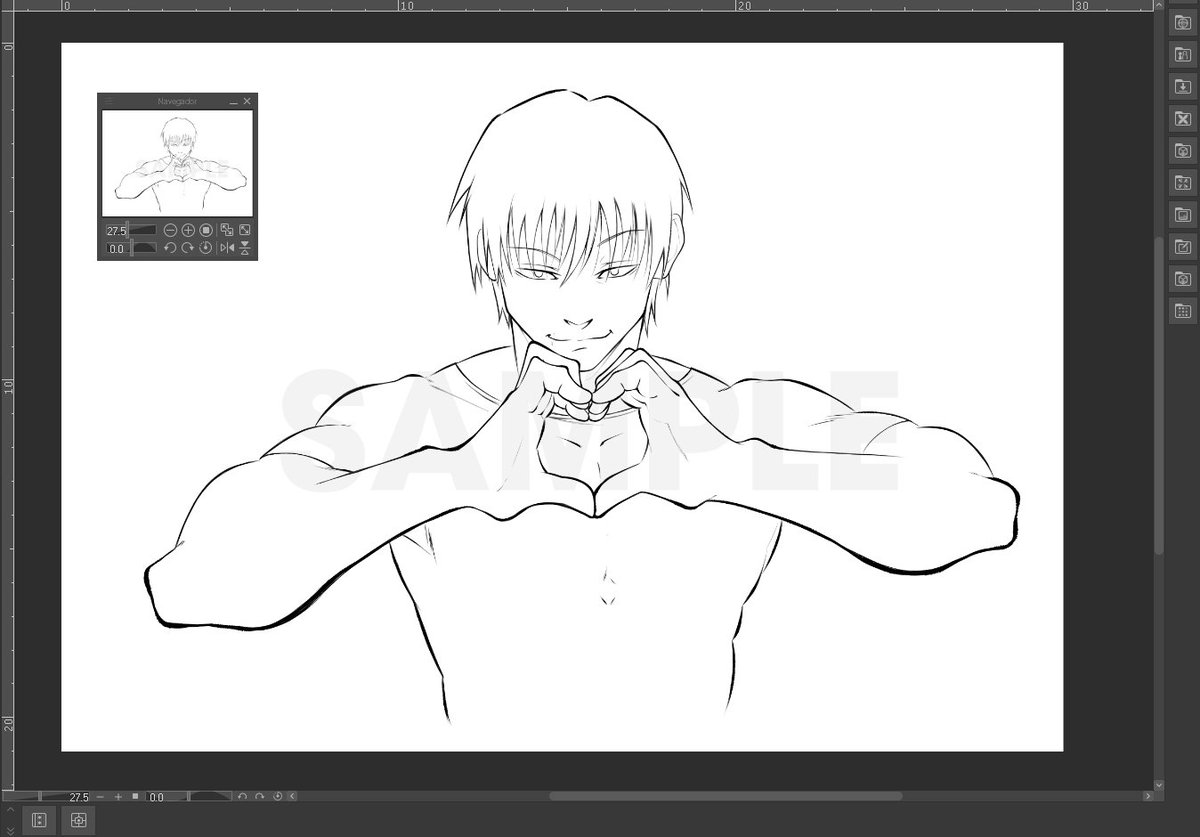Click the Navegador preview thumbnail
Viewport: 1200px width, 837px height.
point(177,163)
